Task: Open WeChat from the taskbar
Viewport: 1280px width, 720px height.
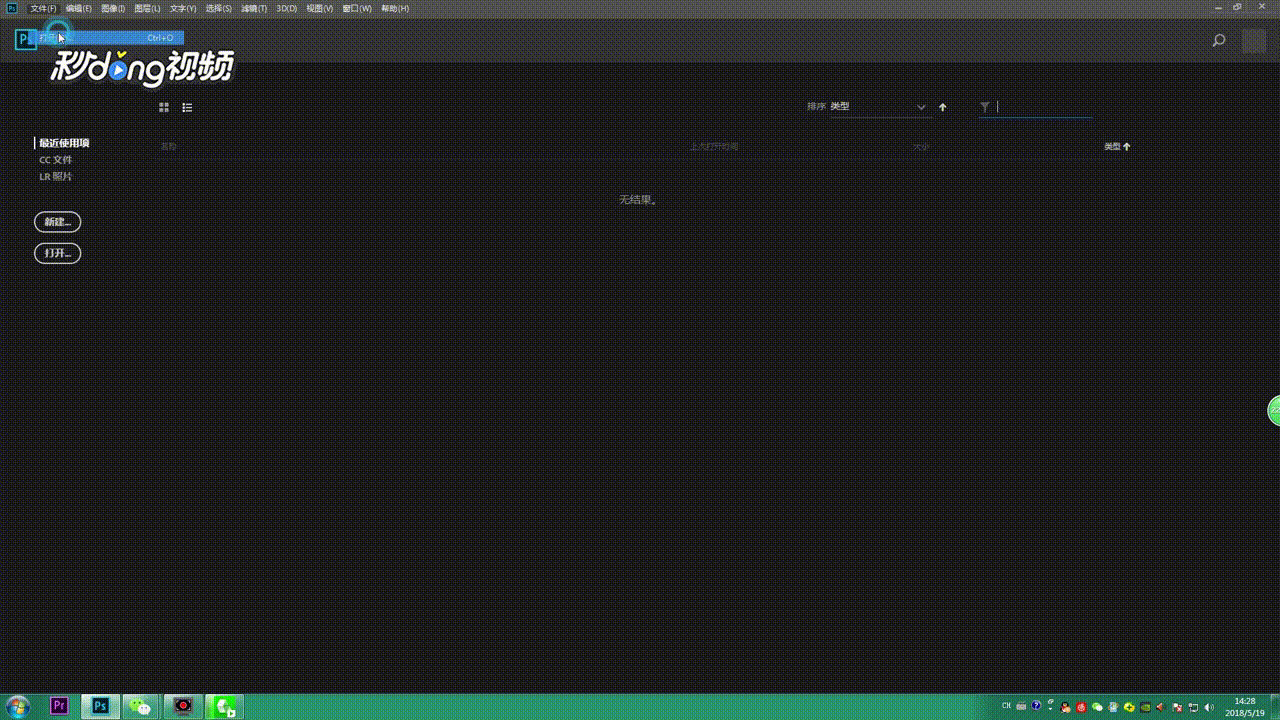Action: pos(141,706)
